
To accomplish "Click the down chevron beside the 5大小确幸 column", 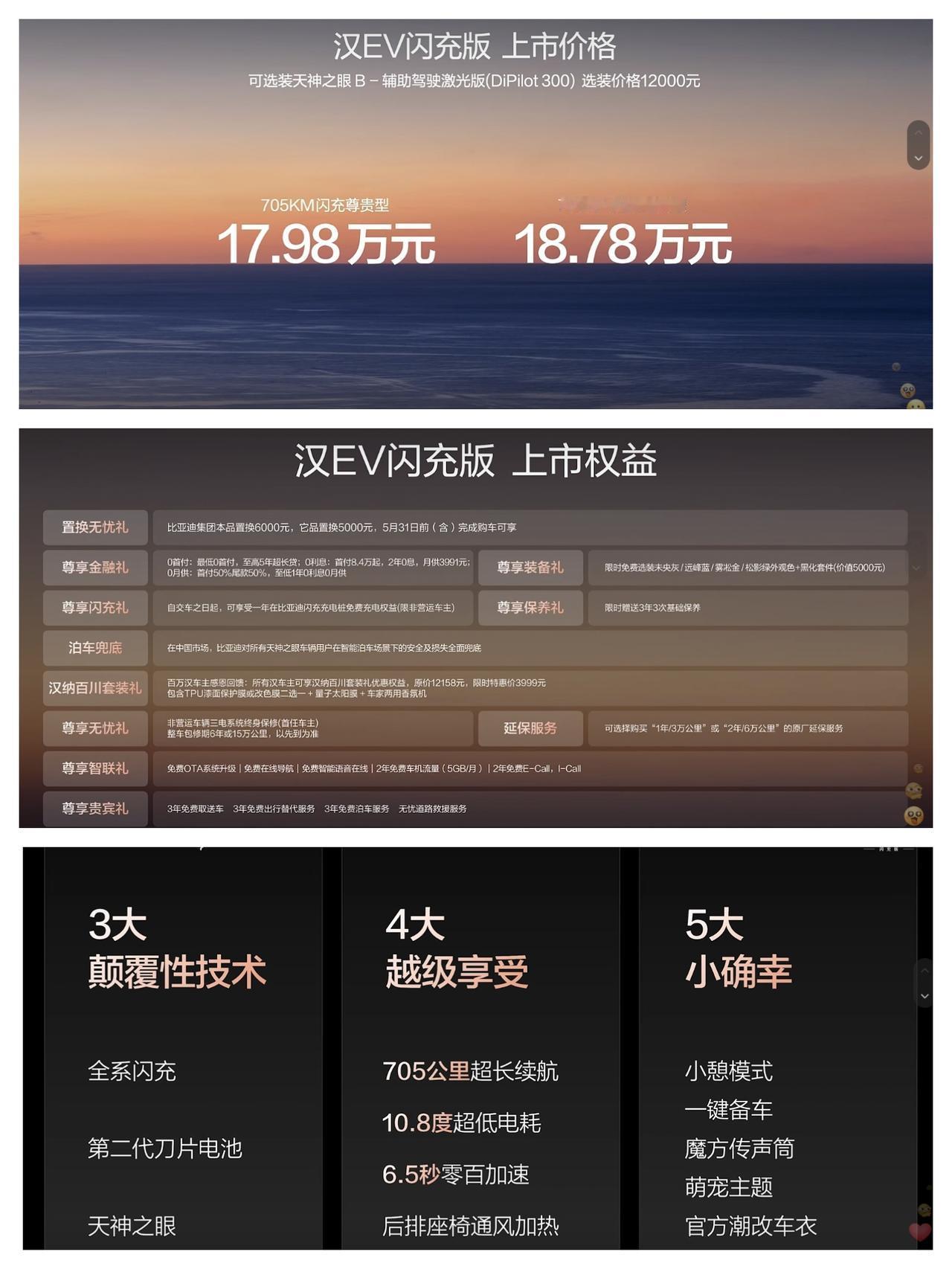I will [924, 995].
